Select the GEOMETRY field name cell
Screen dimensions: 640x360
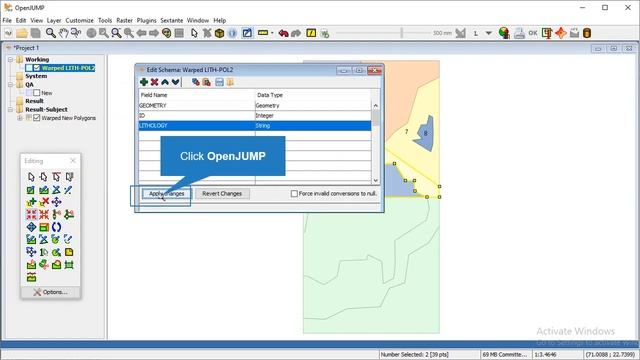click(197, 105)
